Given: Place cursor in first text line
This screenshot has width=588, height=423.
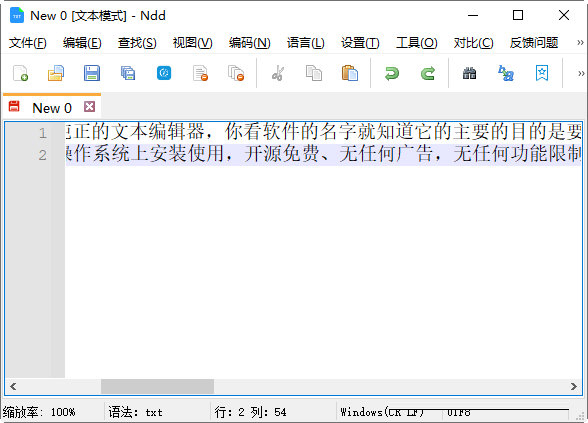Looking at the screenshot, I should click(323, 132).
